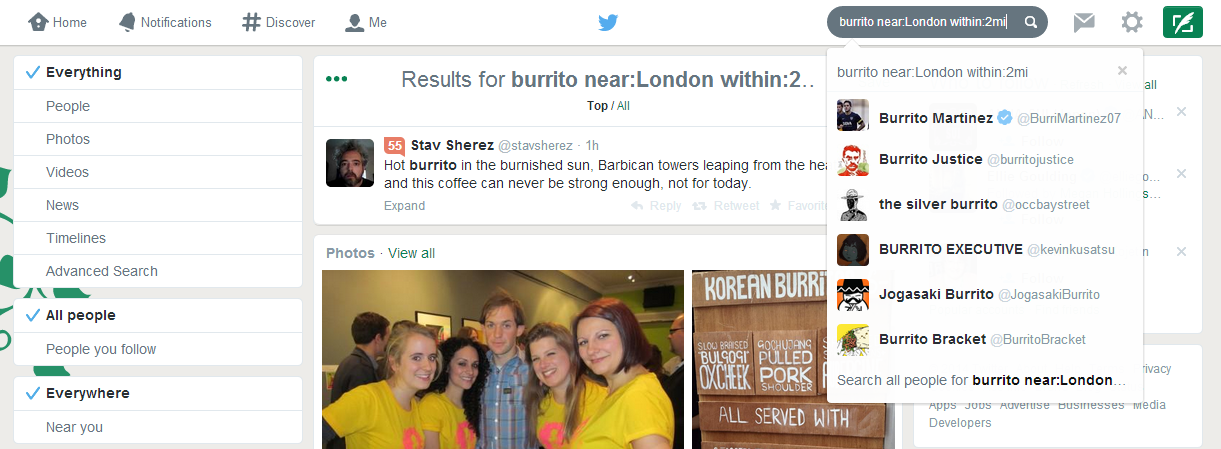This screenshot has width=1221, height=449.
Task: View all photos link
Action: point(411,253)
